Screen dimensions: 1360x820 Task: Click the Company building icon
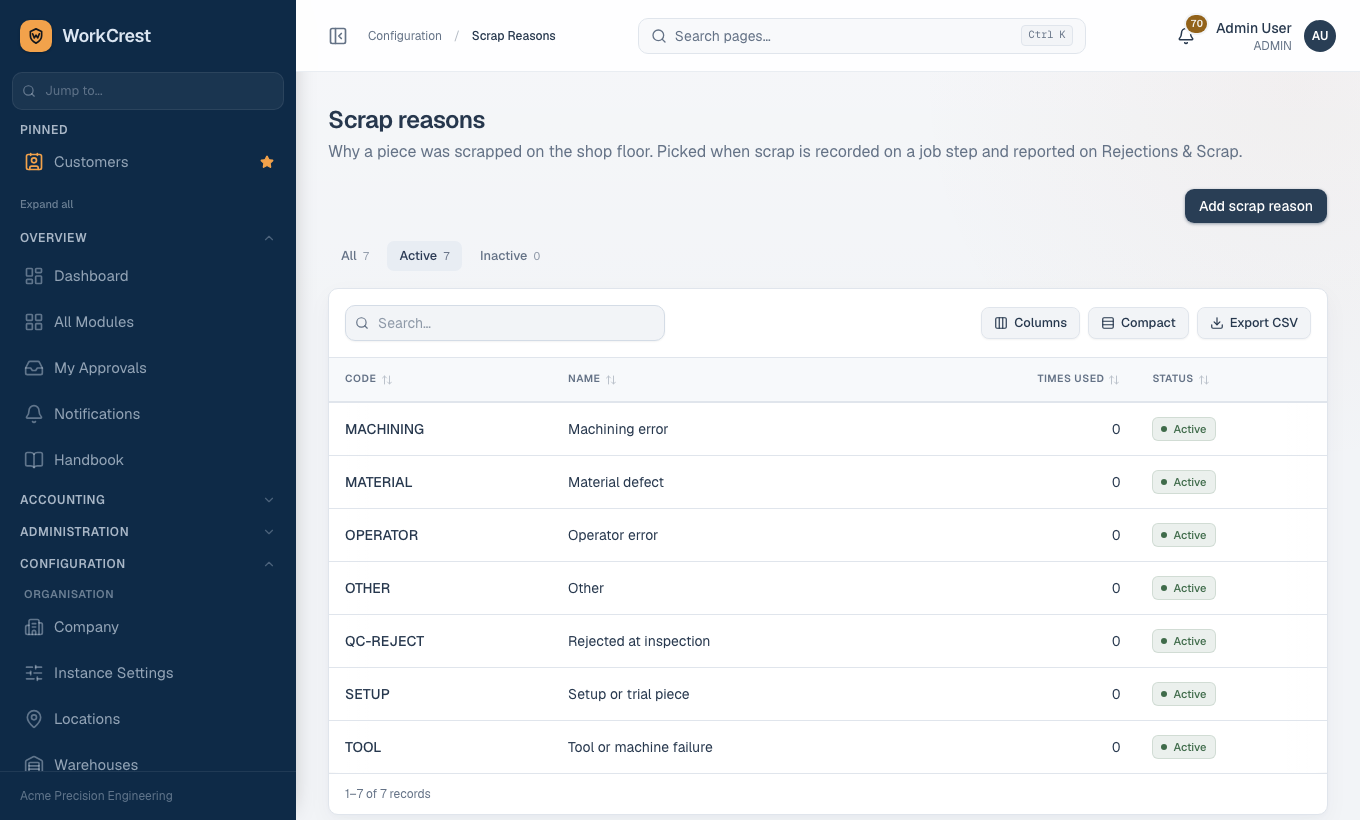coord(34,627)
